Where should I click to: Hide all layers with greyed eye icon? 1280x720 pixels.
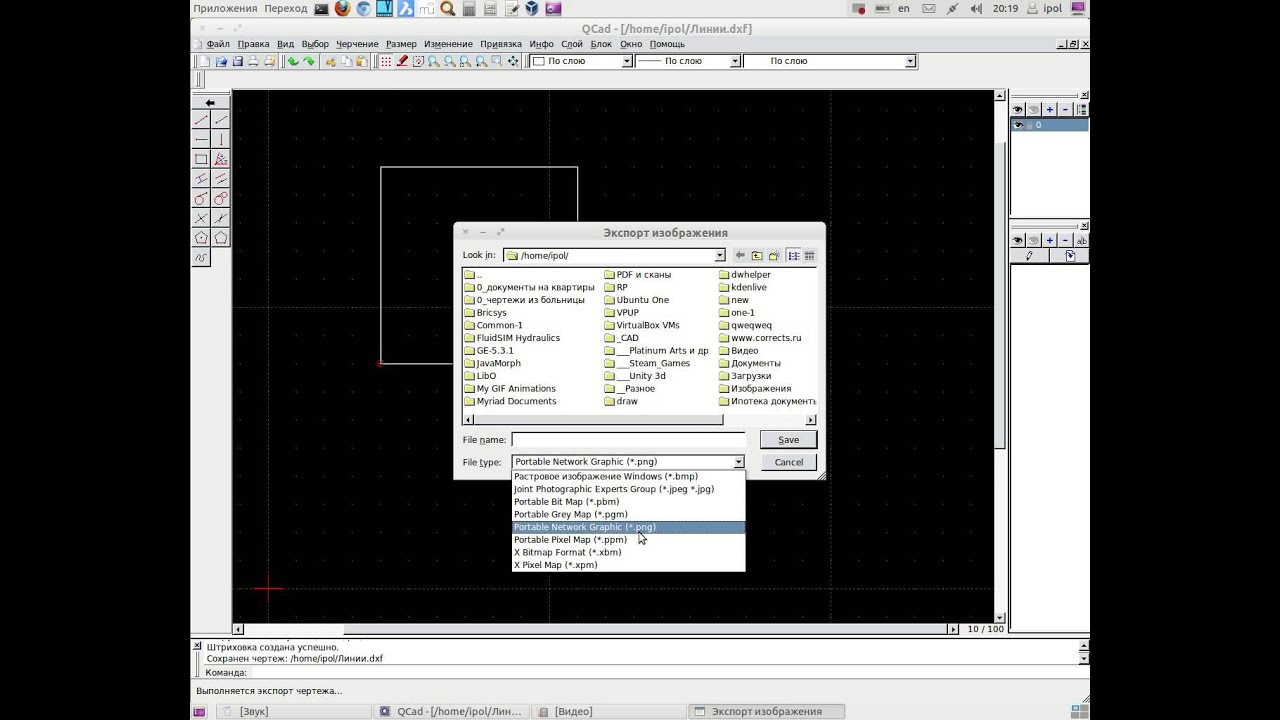tap(1034, 109)
